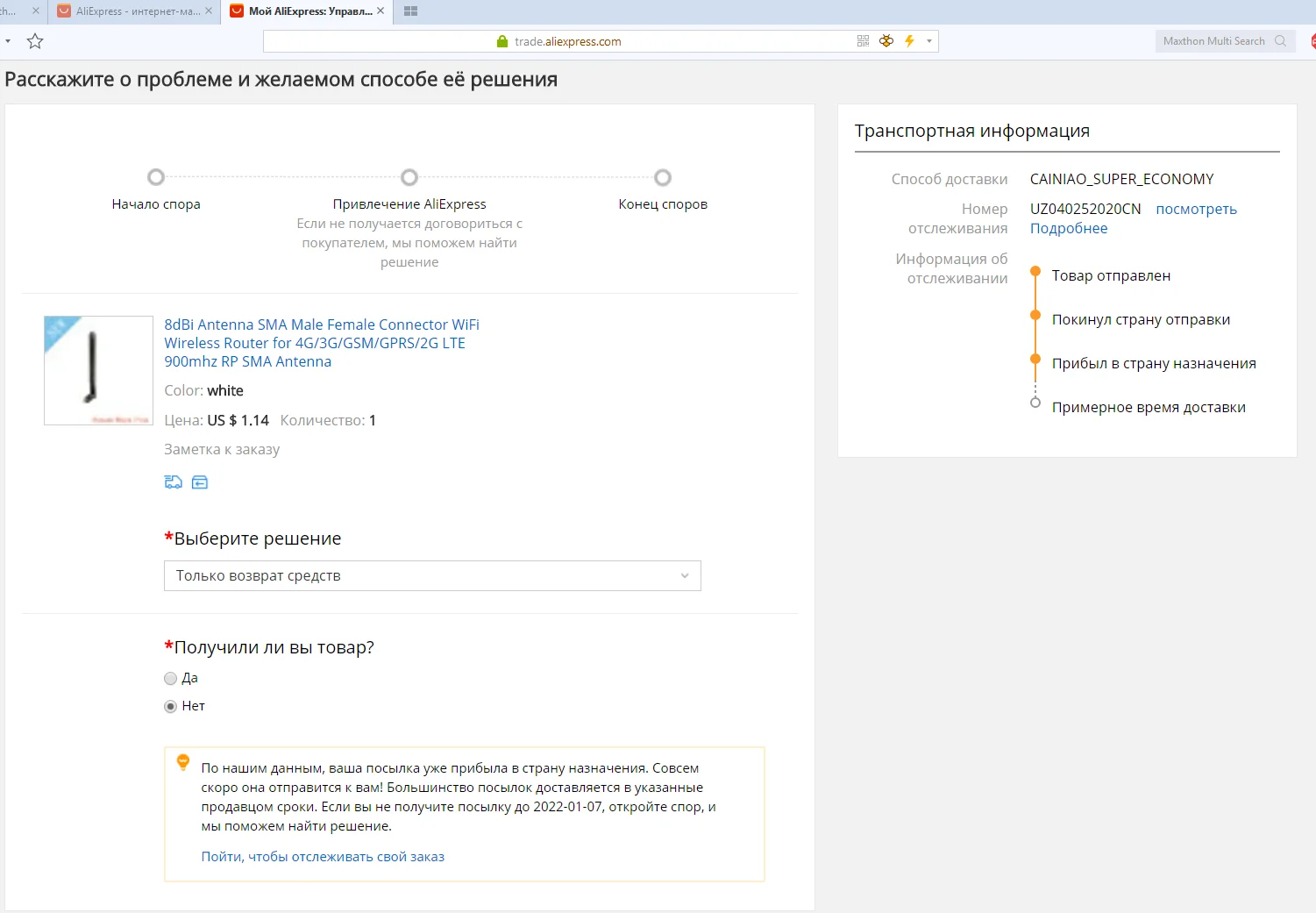This screenshot has width=1316, height=913.
Task: Switch to the Мой AliExpress: Управление tab
Action: (307, 11)
